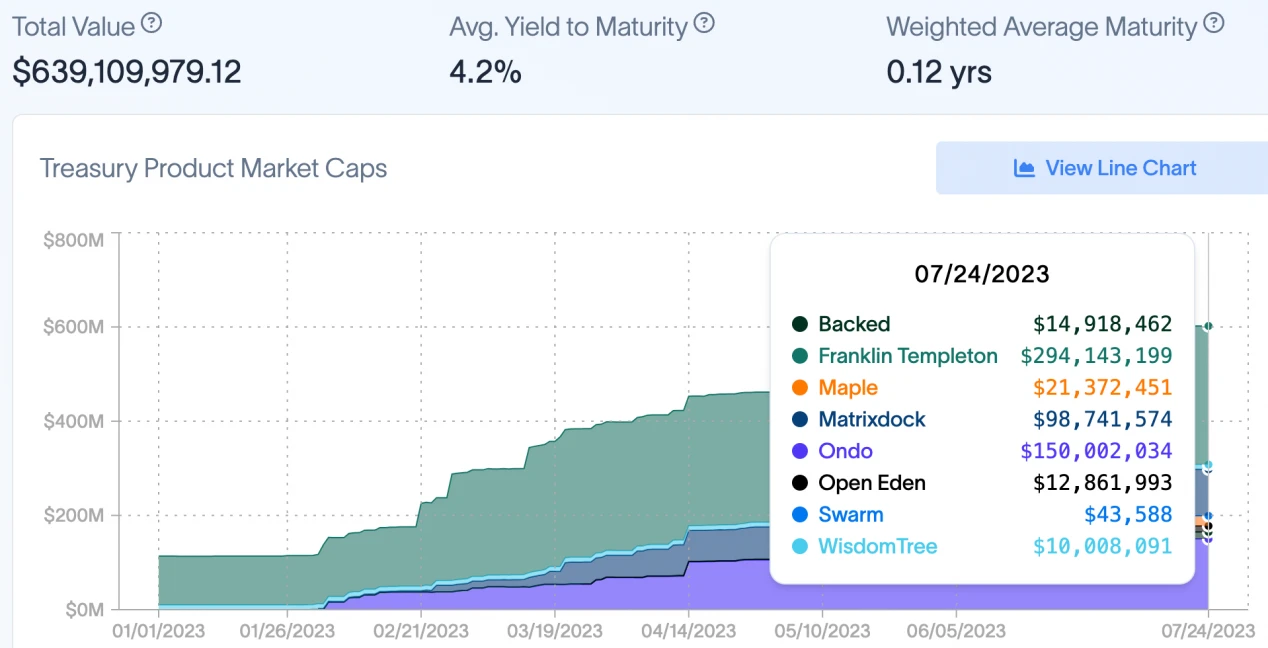Click the 01/01/2023 x-axis date label

click(x=159, y=631)
